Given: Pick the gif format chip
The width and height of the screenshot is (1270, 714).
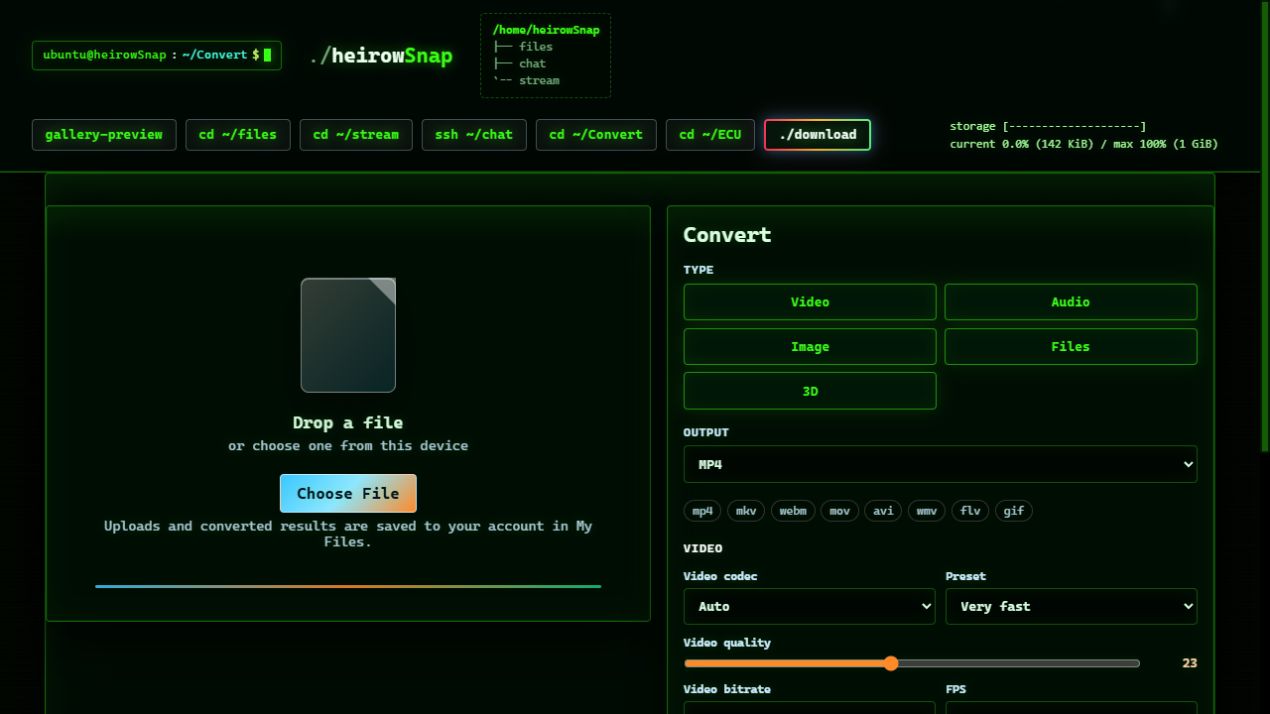Looking at the screenshot, I should pyautogui.click(x=1014, y=511).
